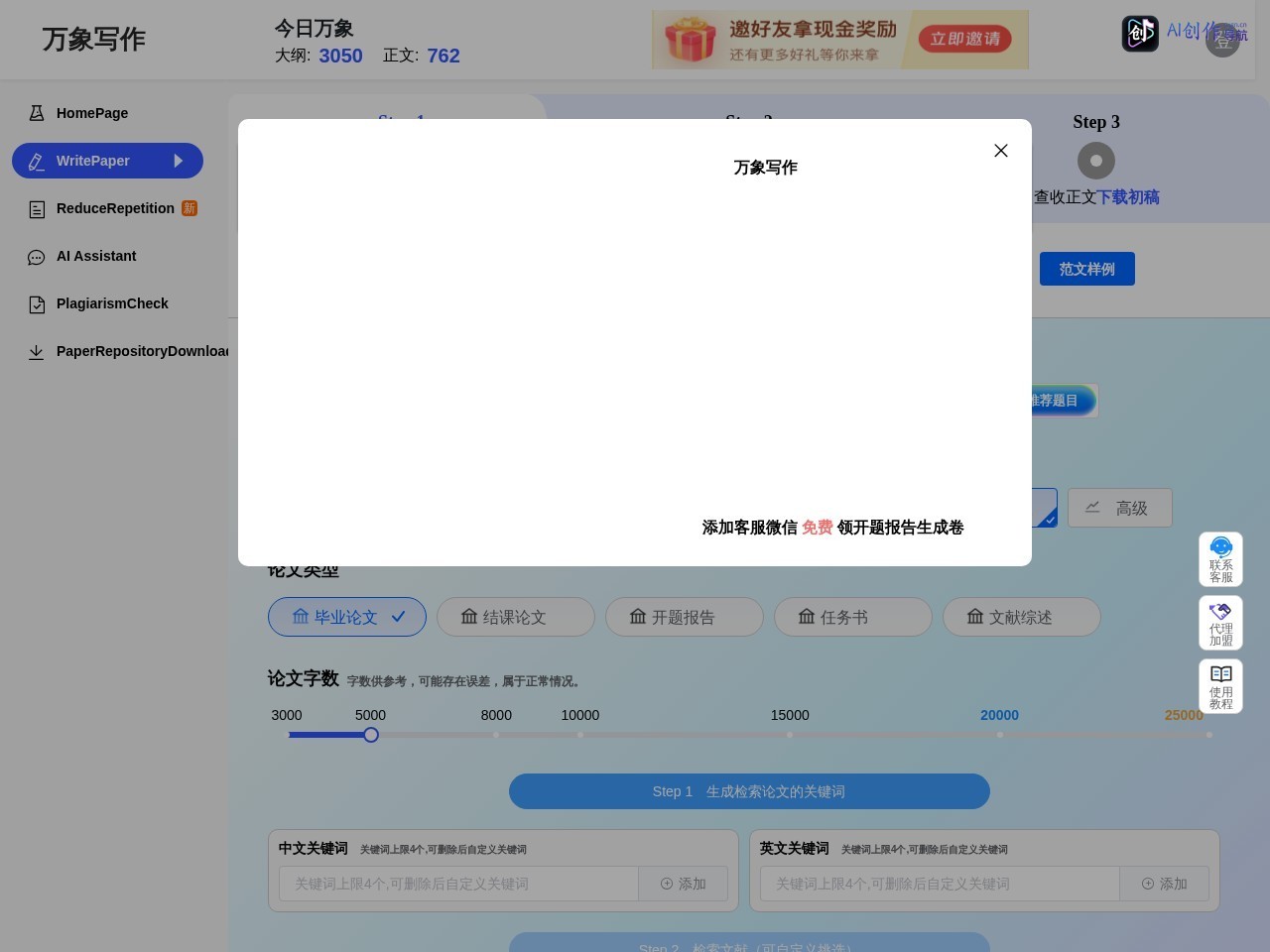The image size is (1270, 952).
Task: Open 联系客服 customer service widget
Action: click(x=1221, y=559)
